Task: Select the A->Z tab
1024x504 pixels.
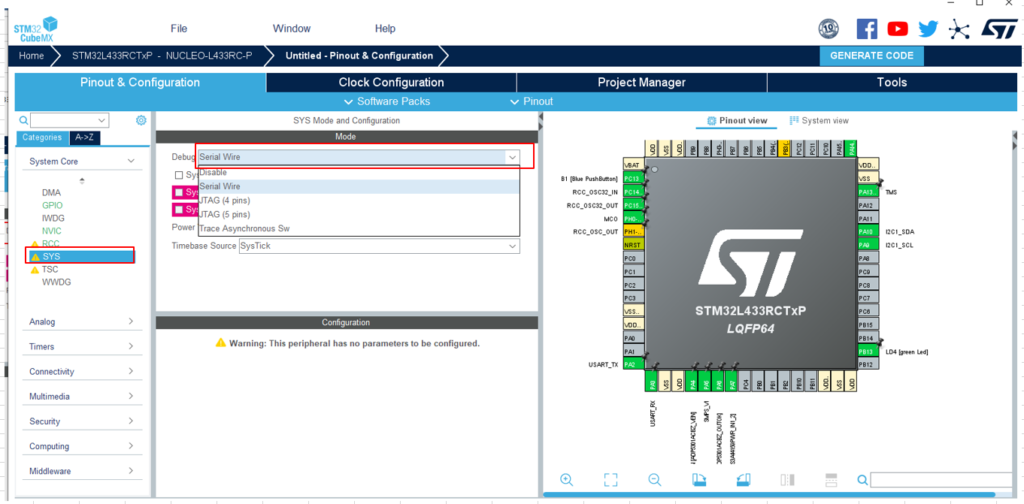Action: pos(84,137)
